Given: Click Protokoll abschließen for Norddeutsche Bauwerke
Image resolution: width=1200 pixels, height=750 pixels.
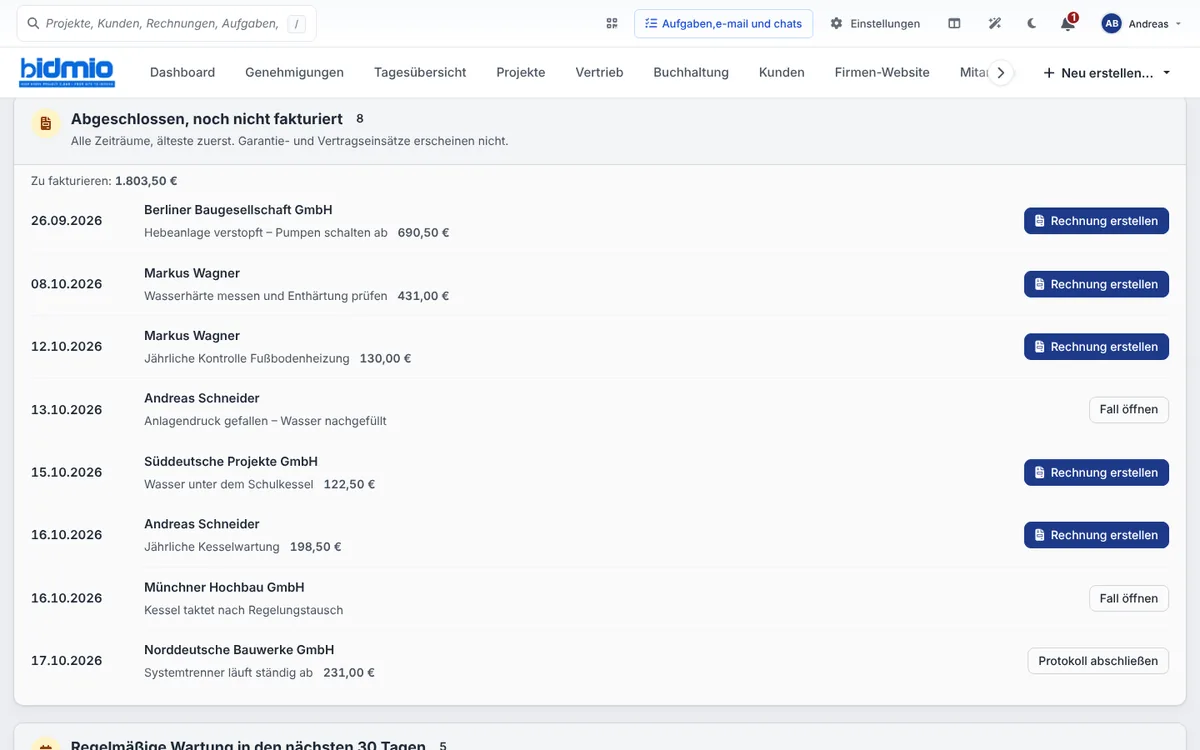Looking at the screenshot, I should click(x=1098, y=661).
